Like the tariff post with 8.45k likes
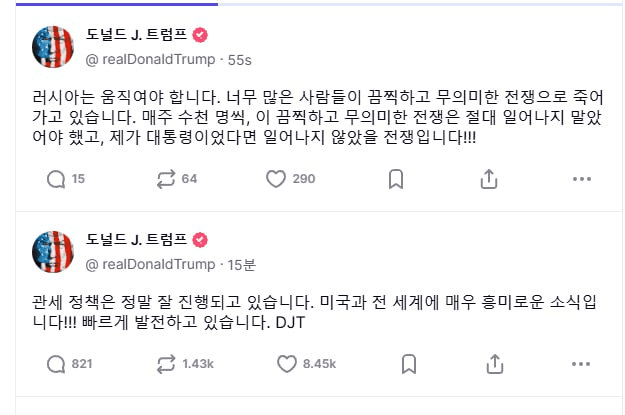This screenshot has width=625, height=415. coord(287,363)
